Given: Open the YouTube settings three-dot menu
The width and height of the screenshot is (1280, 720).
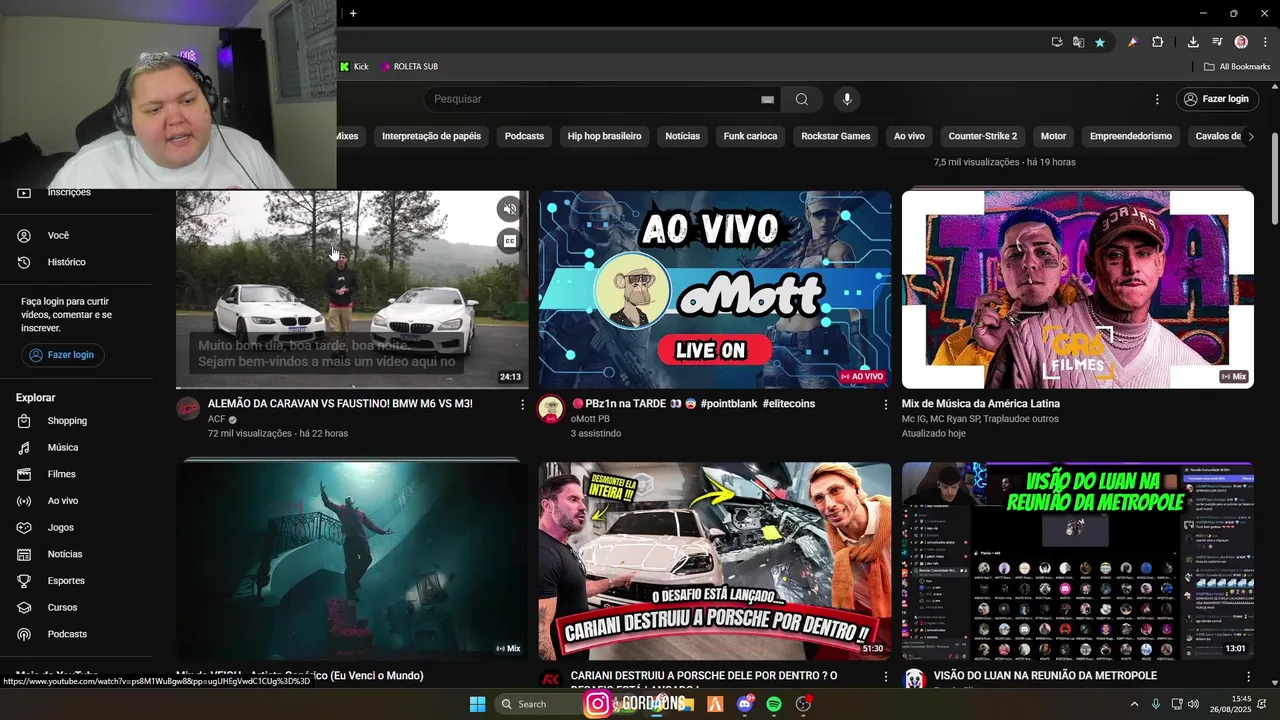Looking at the screenshot, I should click(1157, 99).
